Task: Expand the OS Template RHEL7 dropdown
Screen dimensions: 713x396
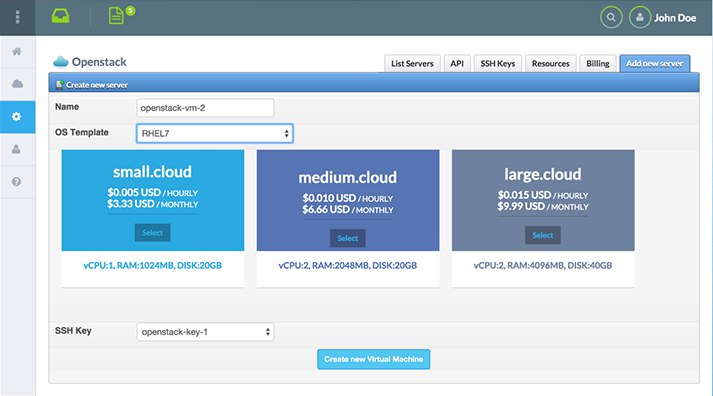Action: pos(215,134)
